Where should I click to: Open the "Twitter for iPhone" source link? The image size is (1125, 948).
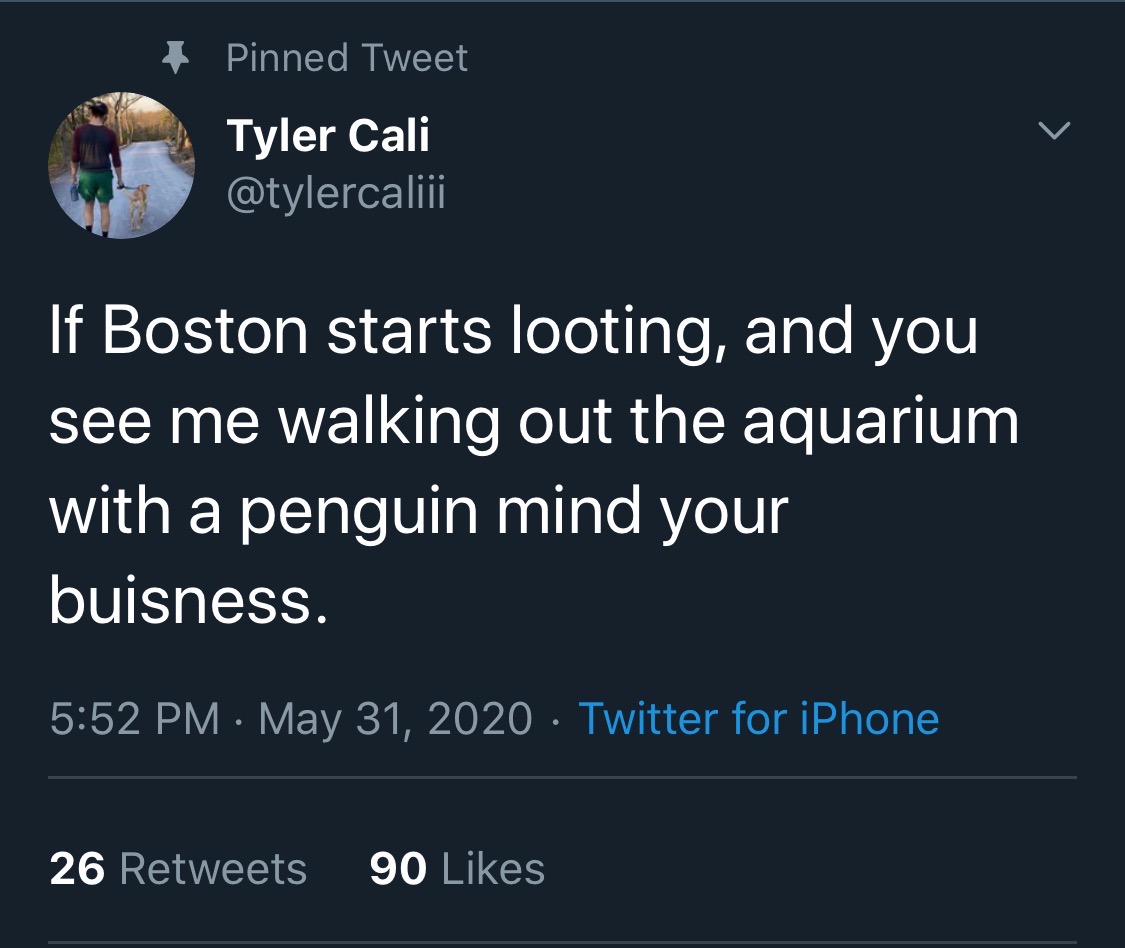[758, 718]
